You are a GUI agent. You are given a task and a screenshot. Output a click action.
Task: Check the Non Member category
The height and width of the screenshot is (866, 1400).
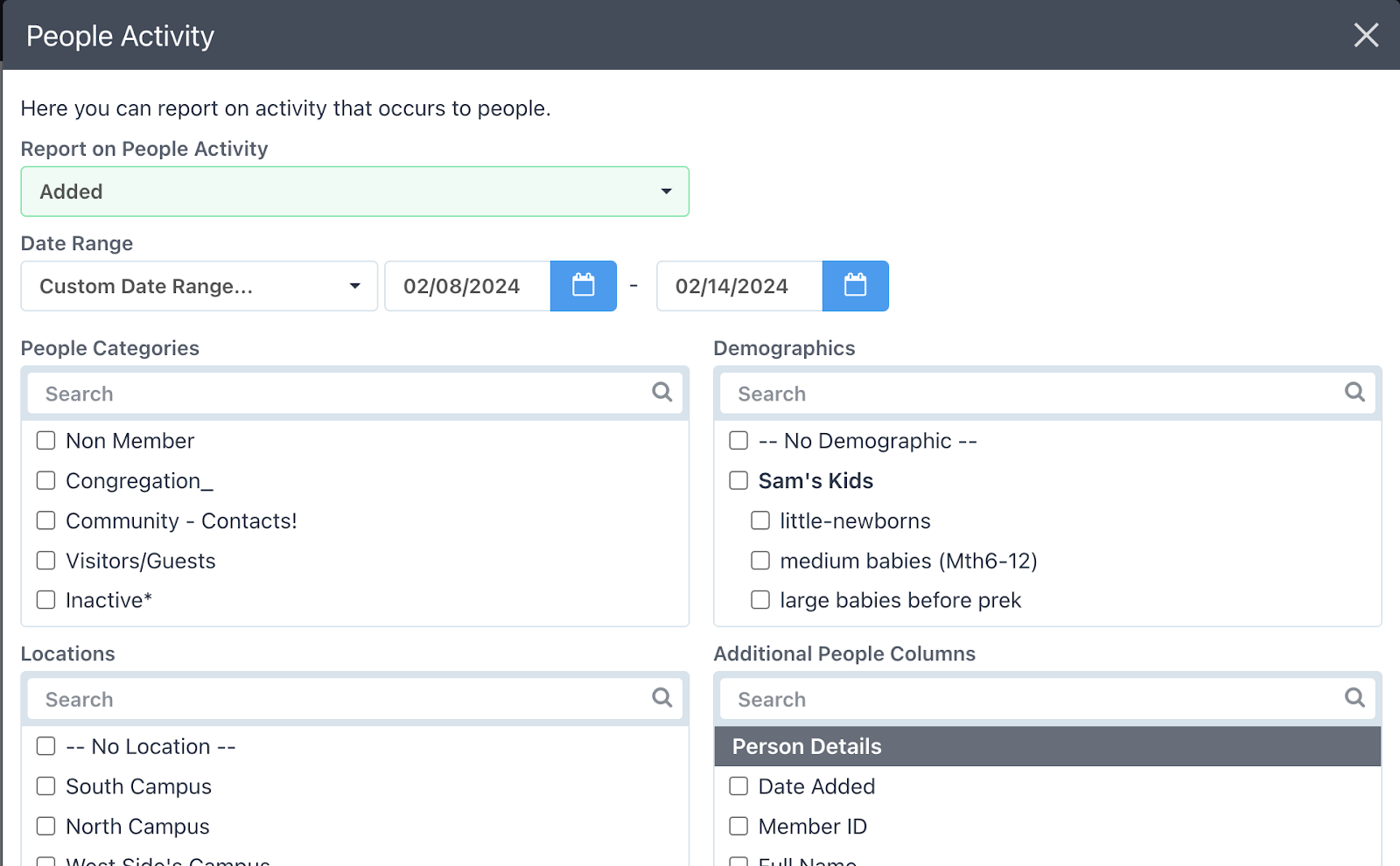pyautogui.click(x=46, y=441)
